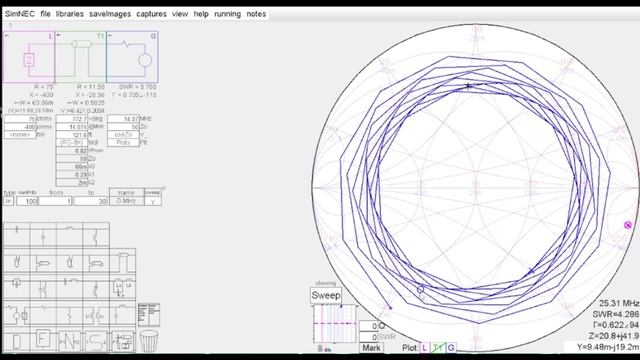Image resolution: width=640 pixels, height=360 pixels.
Task: Toggle plotting of generator G on chart
Action: [451, 348]
